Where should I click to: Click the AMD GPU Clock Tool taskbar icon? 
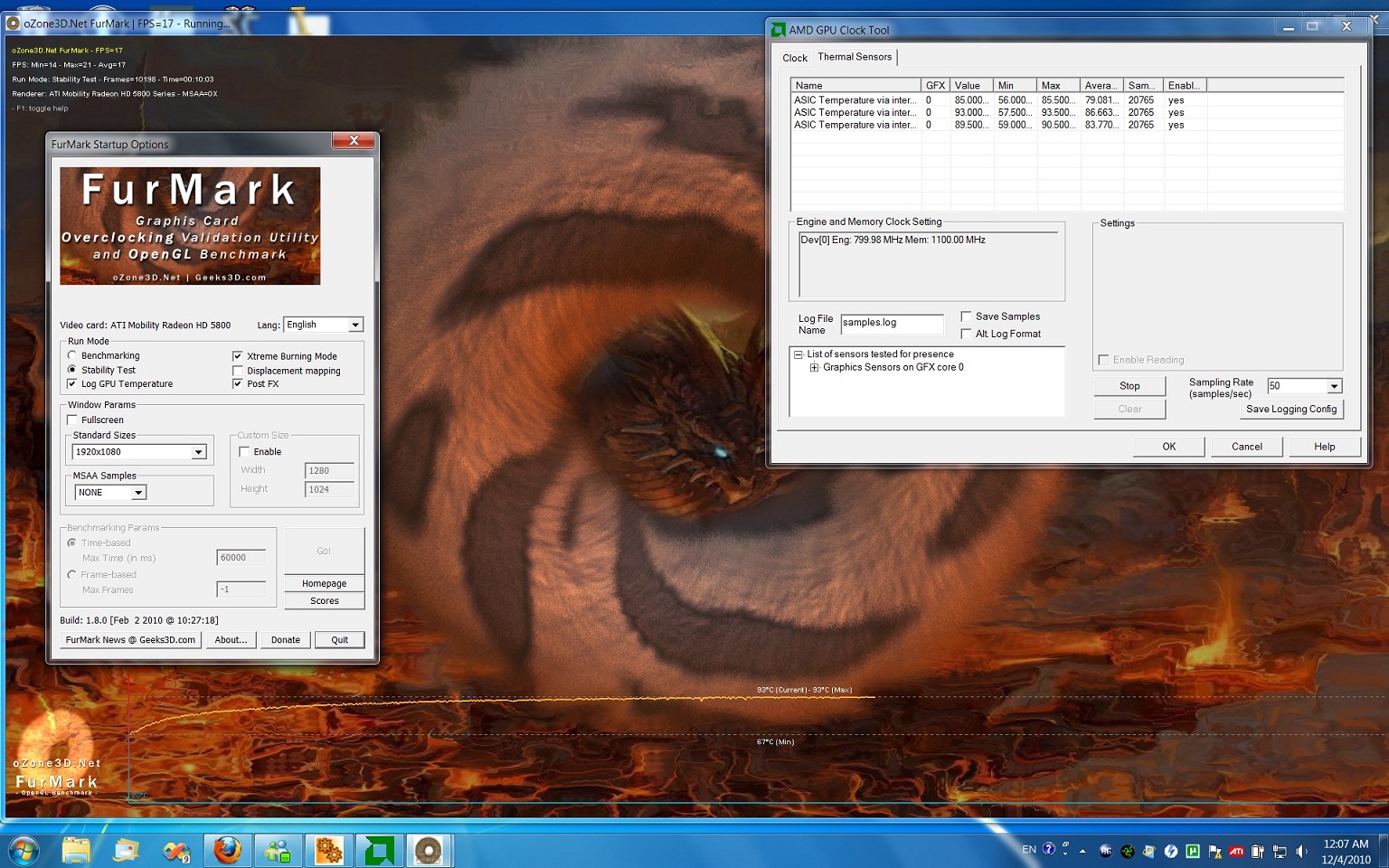(379, 851)
